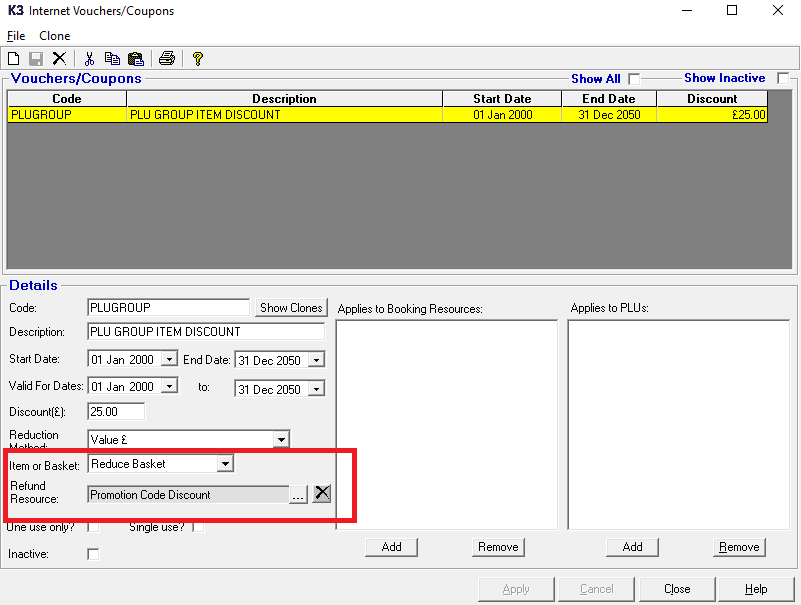Click the Copy toolbar icon
Screen dimensions: 801x605
[112, 59]
